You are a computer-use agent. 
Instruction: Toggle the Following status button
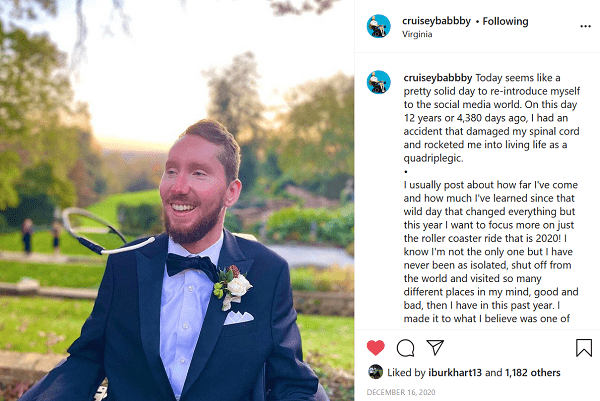pyautogui.click(x=505, y=21)
